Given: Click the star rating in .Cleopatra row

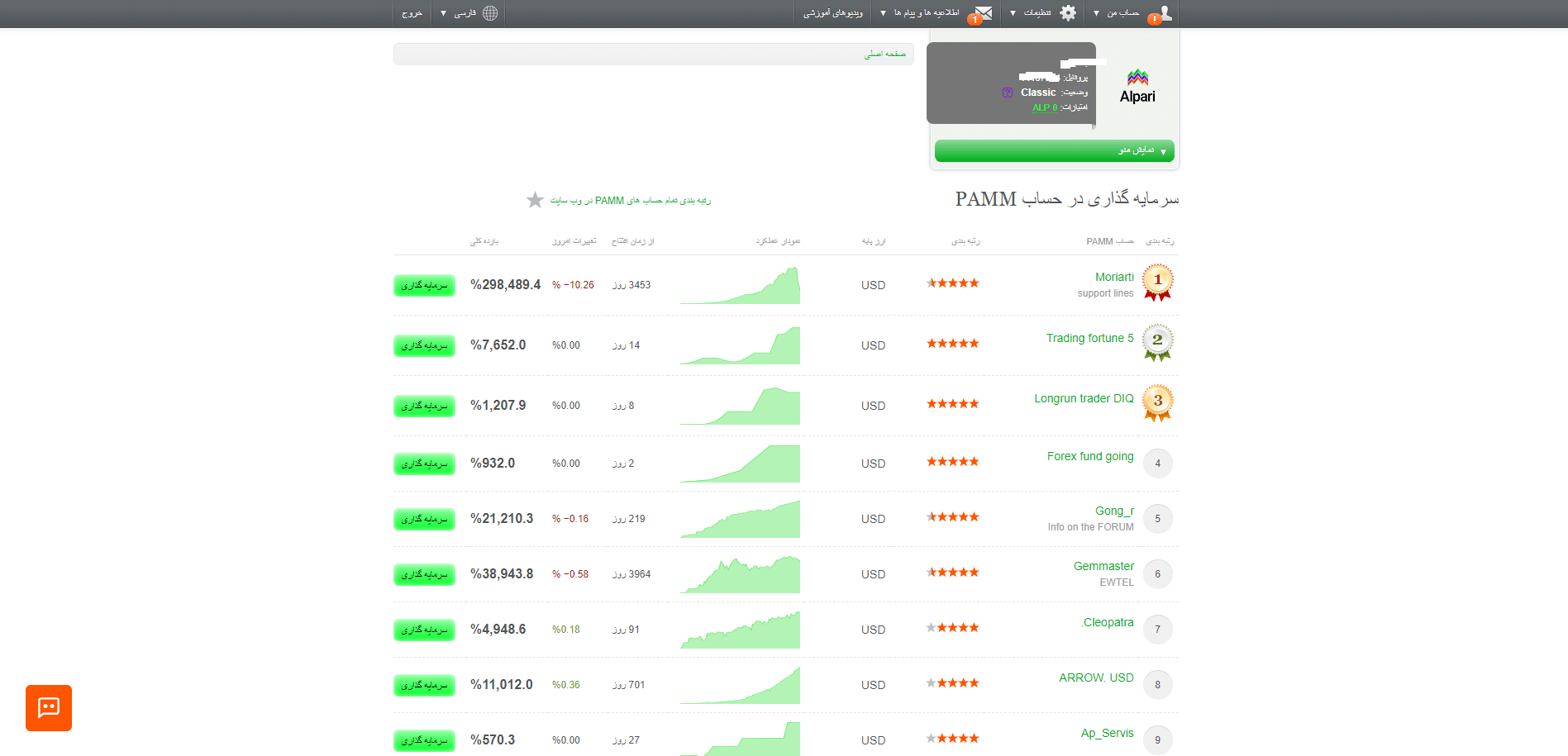Looking at the screenshot, I should coord(952,628).
